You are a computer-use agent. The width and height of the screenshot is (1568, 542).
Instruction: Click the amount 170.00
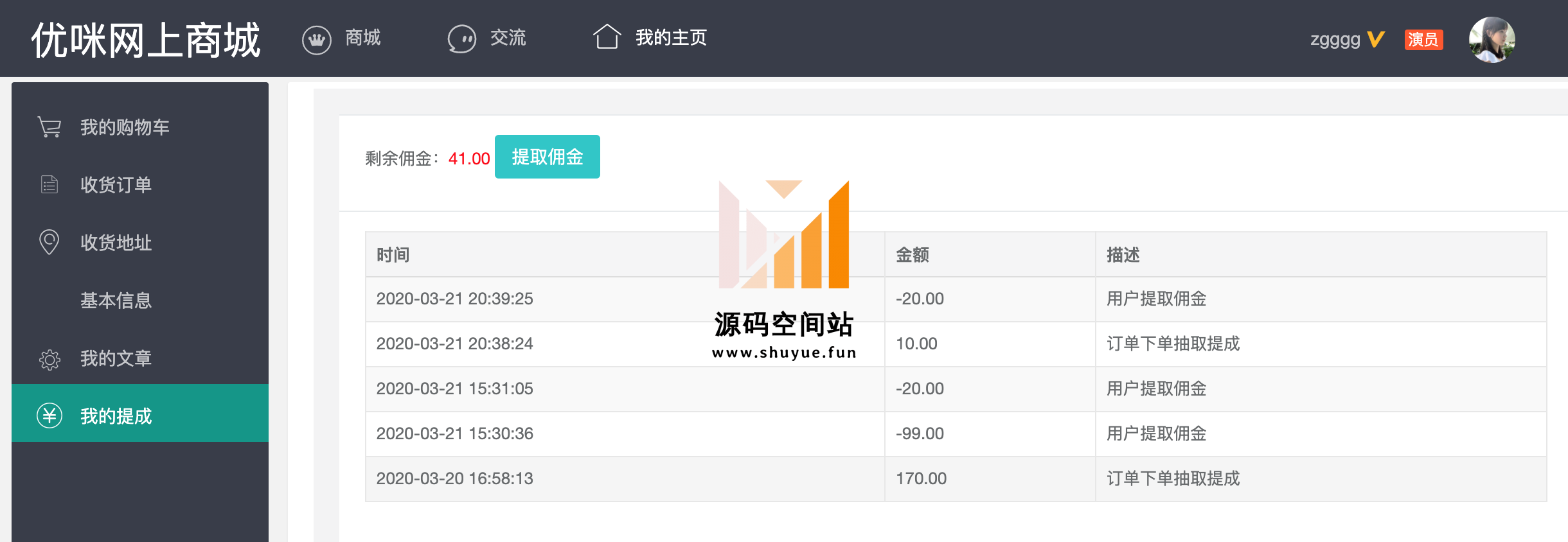[x=922, y=478]
